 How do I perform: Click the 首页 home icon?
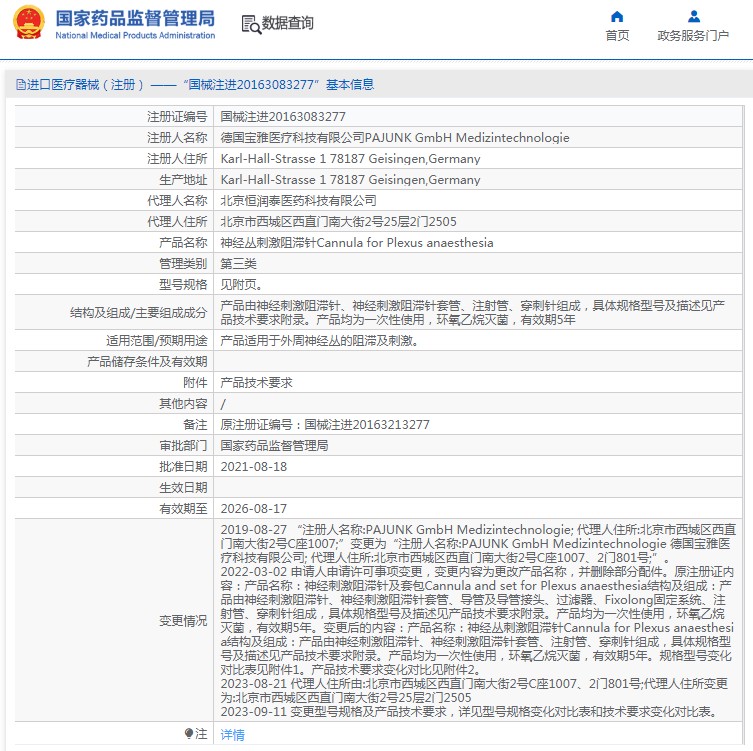pyautogui.click(x=617, y=17)
